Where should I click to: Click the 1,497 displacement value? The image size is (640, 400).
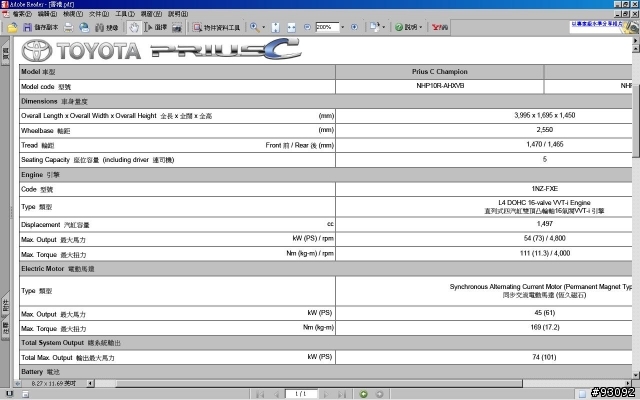[544, 224]
